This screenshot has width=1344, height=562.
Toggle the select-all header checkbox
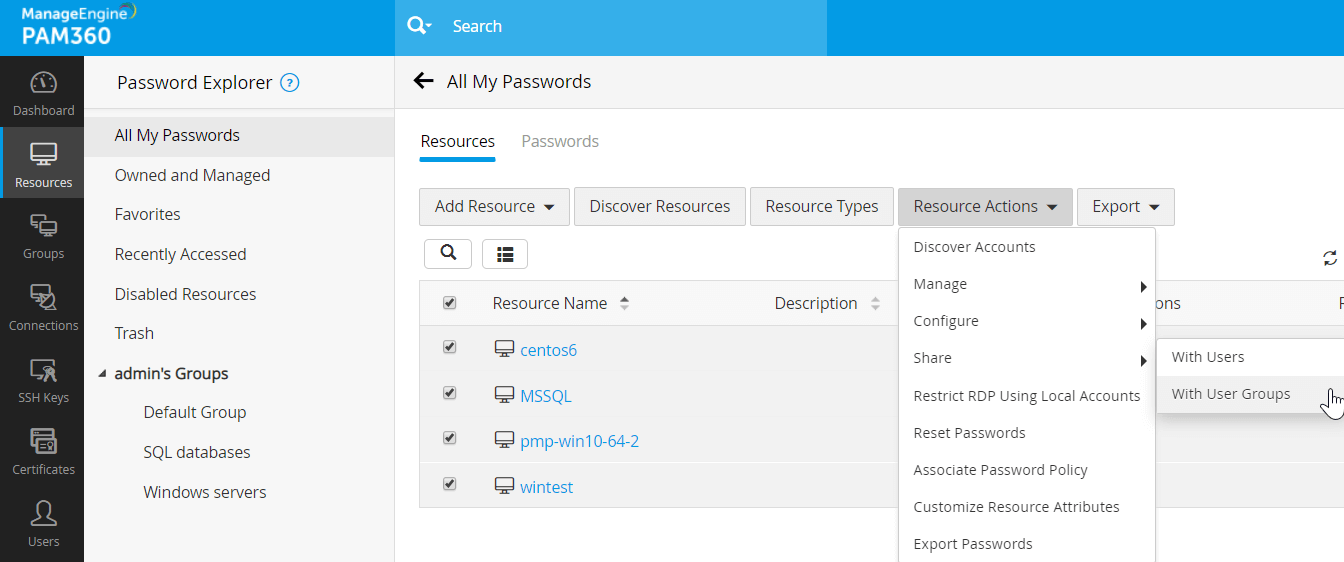pyautogui.click(x=449, y=302)
